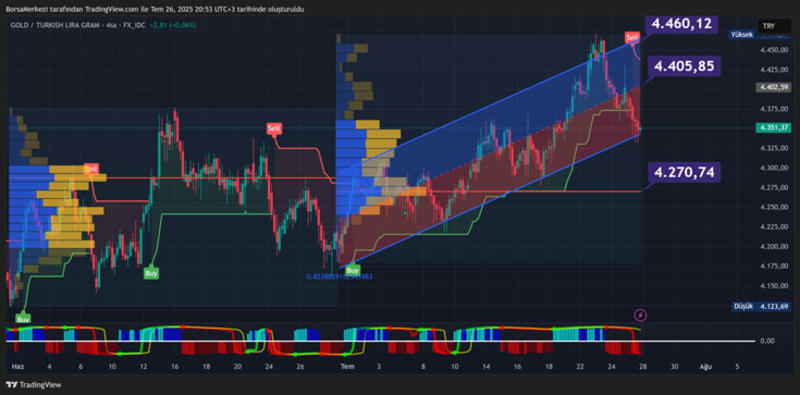Image resolution: width=800 pixels, height=395 pixels.
Task: Click the green Buy marker near June 12
Action: [151, 273]
